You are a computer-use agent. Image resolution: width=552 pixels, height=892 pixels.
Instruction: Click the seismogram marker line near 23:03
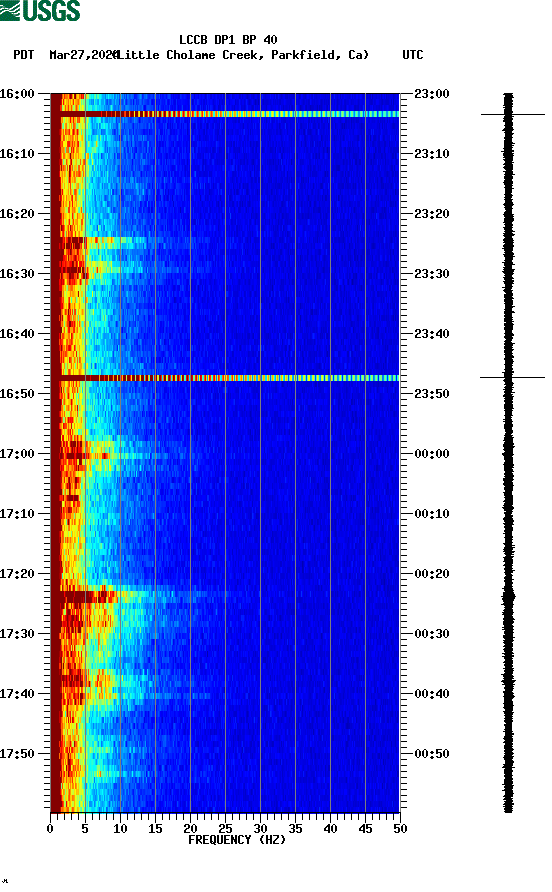(513, 114)
